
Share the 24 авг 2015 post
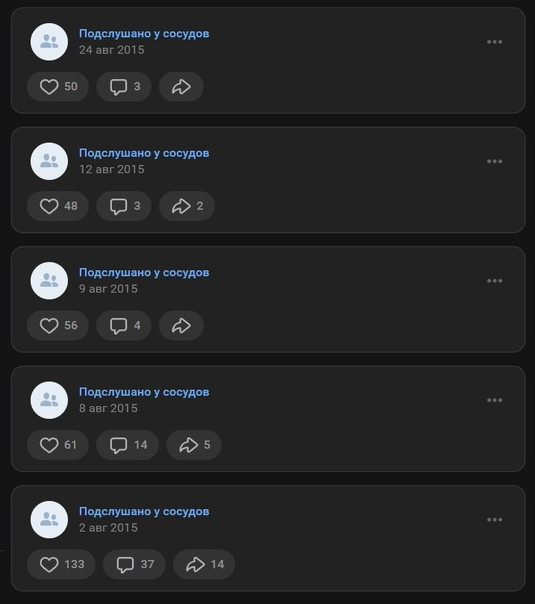[181, 87]
